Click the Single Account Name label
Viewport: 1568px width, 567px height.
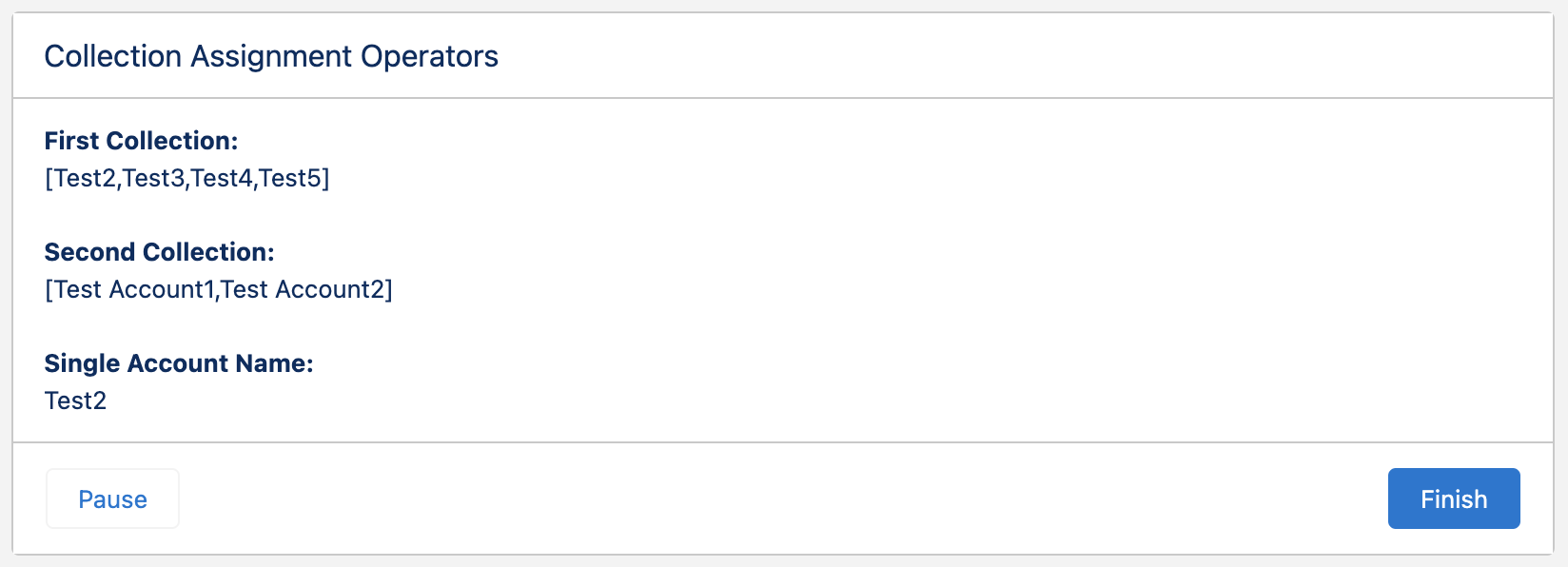(179, 363)
